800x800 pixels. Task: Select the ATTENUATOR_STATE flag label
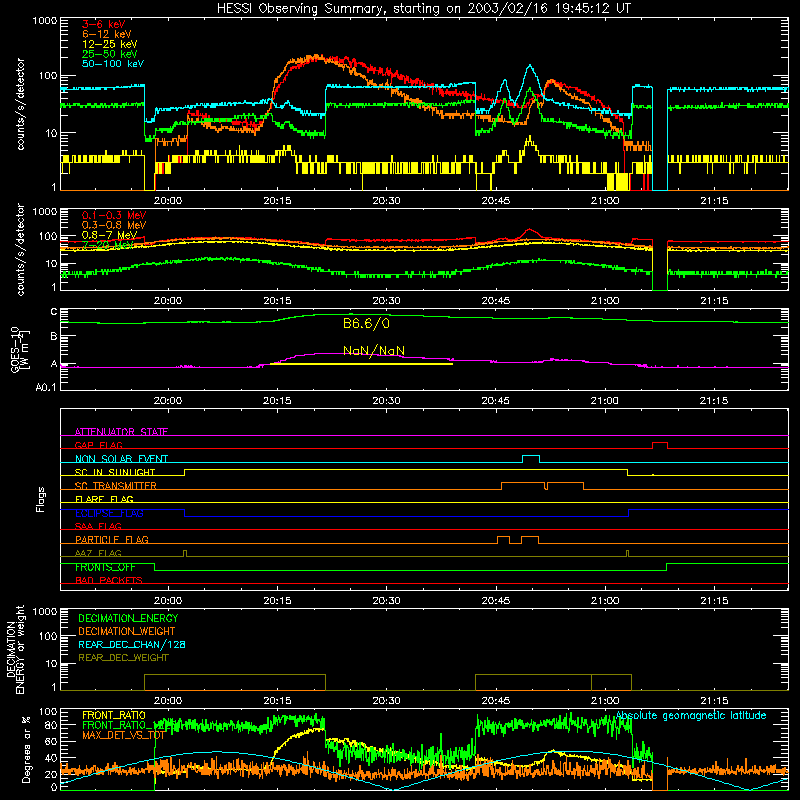(x=121, y=432)
